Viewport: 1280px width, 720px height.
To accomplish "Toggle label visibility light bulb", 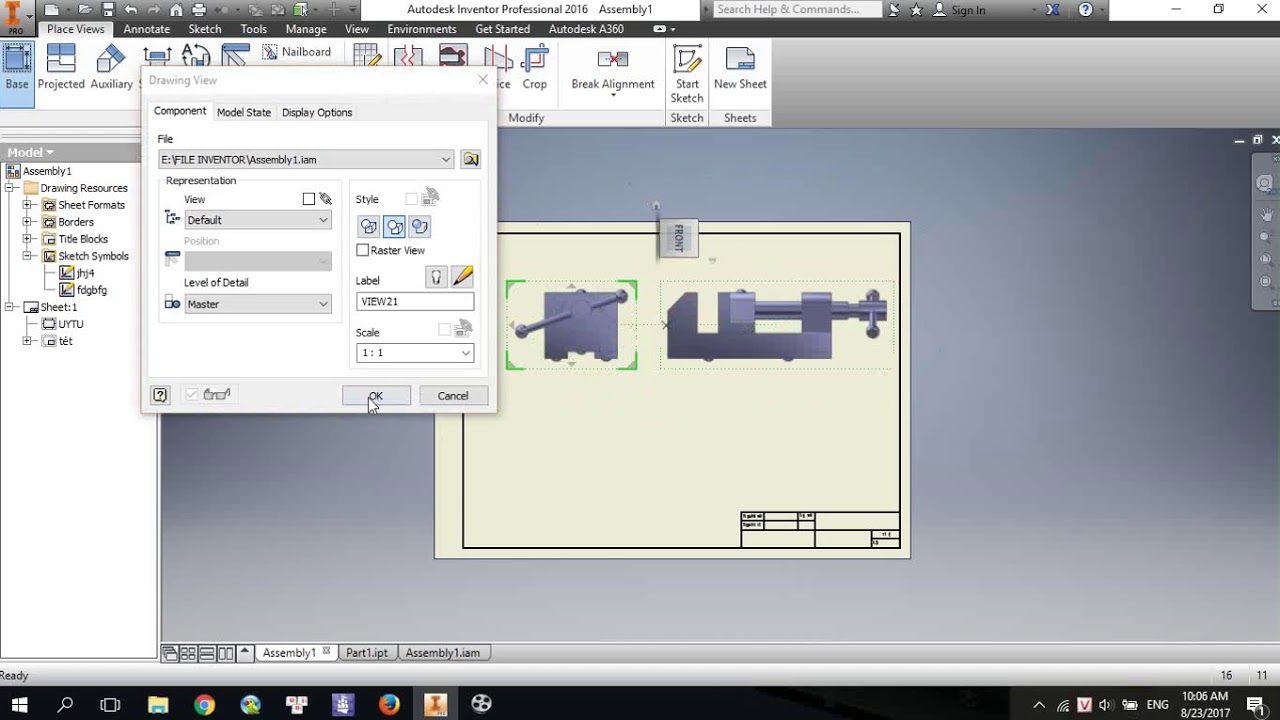I will pos(436,277).
